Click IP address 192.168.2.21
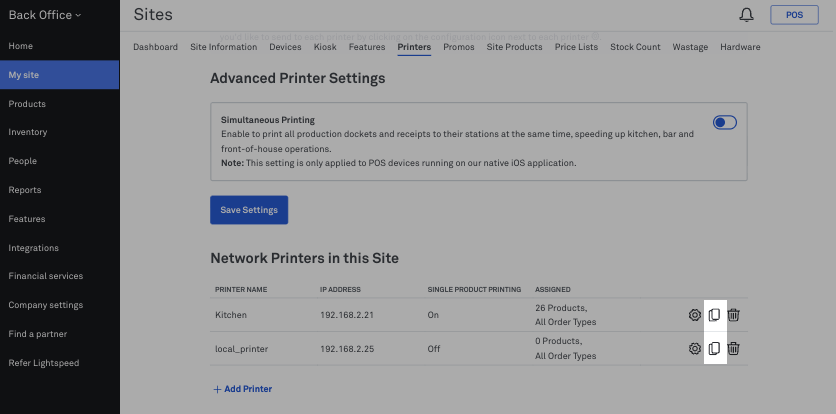Image resolution: width=836 pixels, height=414 pixels. point(347,315)
